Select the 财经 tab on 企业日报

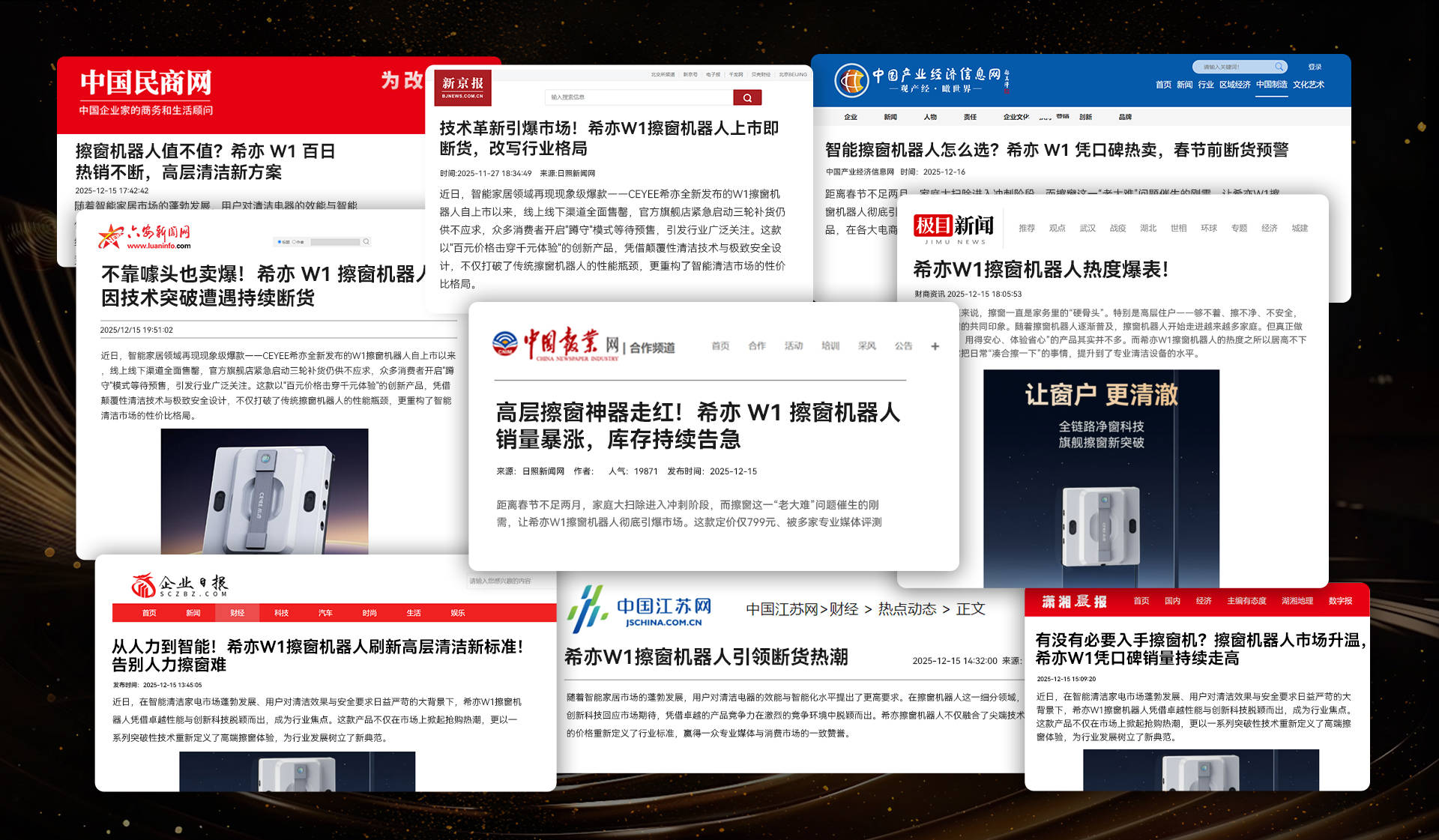tap(238, 613)
